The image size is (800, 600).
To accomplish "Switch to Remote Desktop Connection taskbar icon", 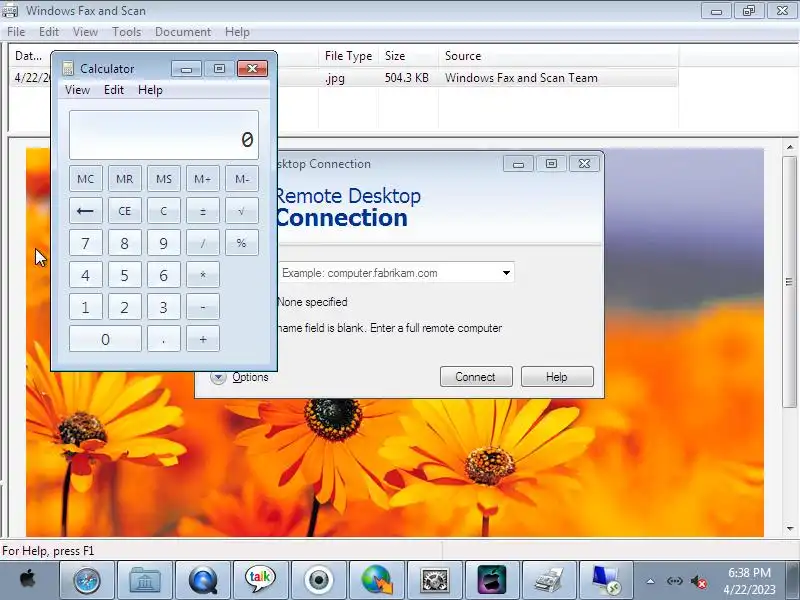I will click(607, 581).
